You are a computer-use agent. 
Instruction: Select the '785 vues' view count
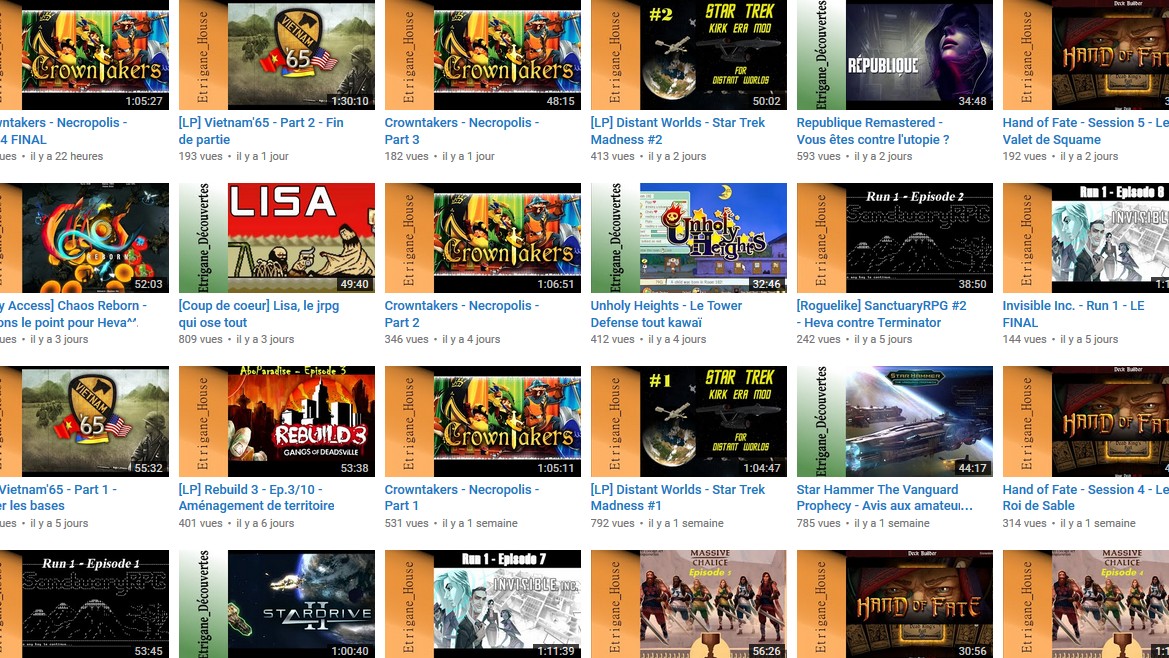pyautogui.click(x=818, y=523)
